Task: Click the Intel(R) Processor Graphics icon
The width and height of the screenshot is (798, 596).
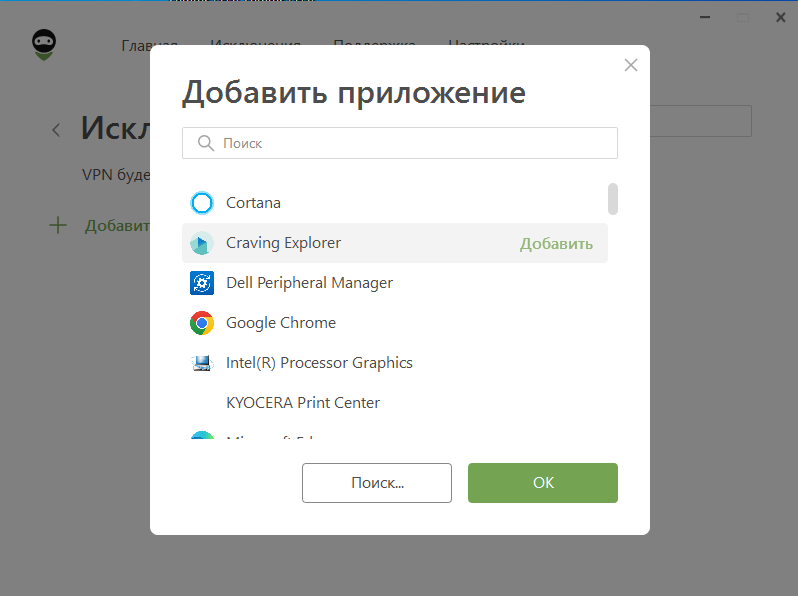Action: tap(202, 363)
